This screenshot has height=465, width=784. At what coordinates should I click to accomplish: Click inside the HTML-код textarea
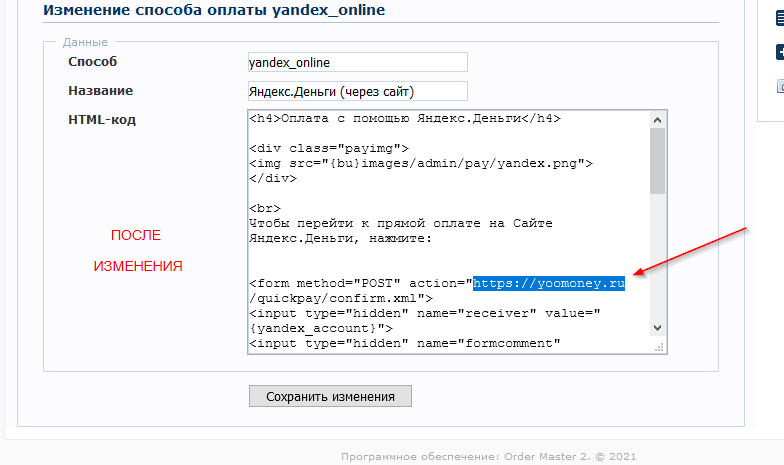tap(457, 232)
